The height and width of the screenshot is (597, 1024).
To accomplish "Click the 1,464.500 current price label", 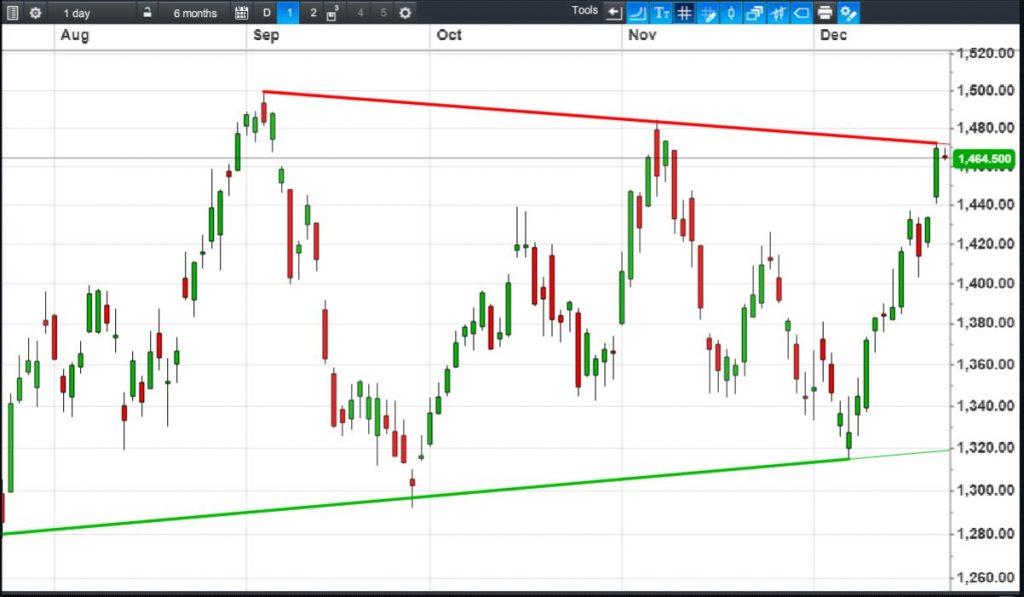I will [985, 159].
